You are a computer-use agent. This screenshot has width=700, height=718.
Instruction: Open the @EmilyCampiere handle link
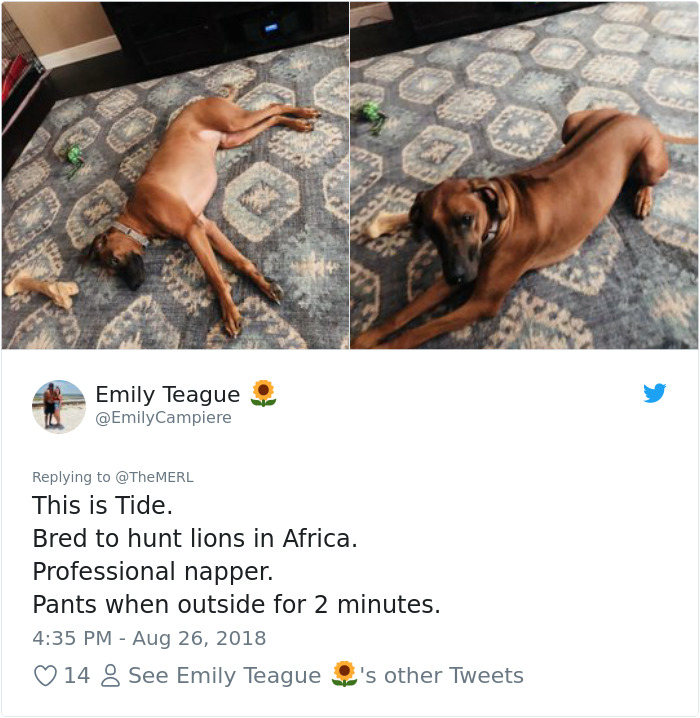[x=163, y=418]
